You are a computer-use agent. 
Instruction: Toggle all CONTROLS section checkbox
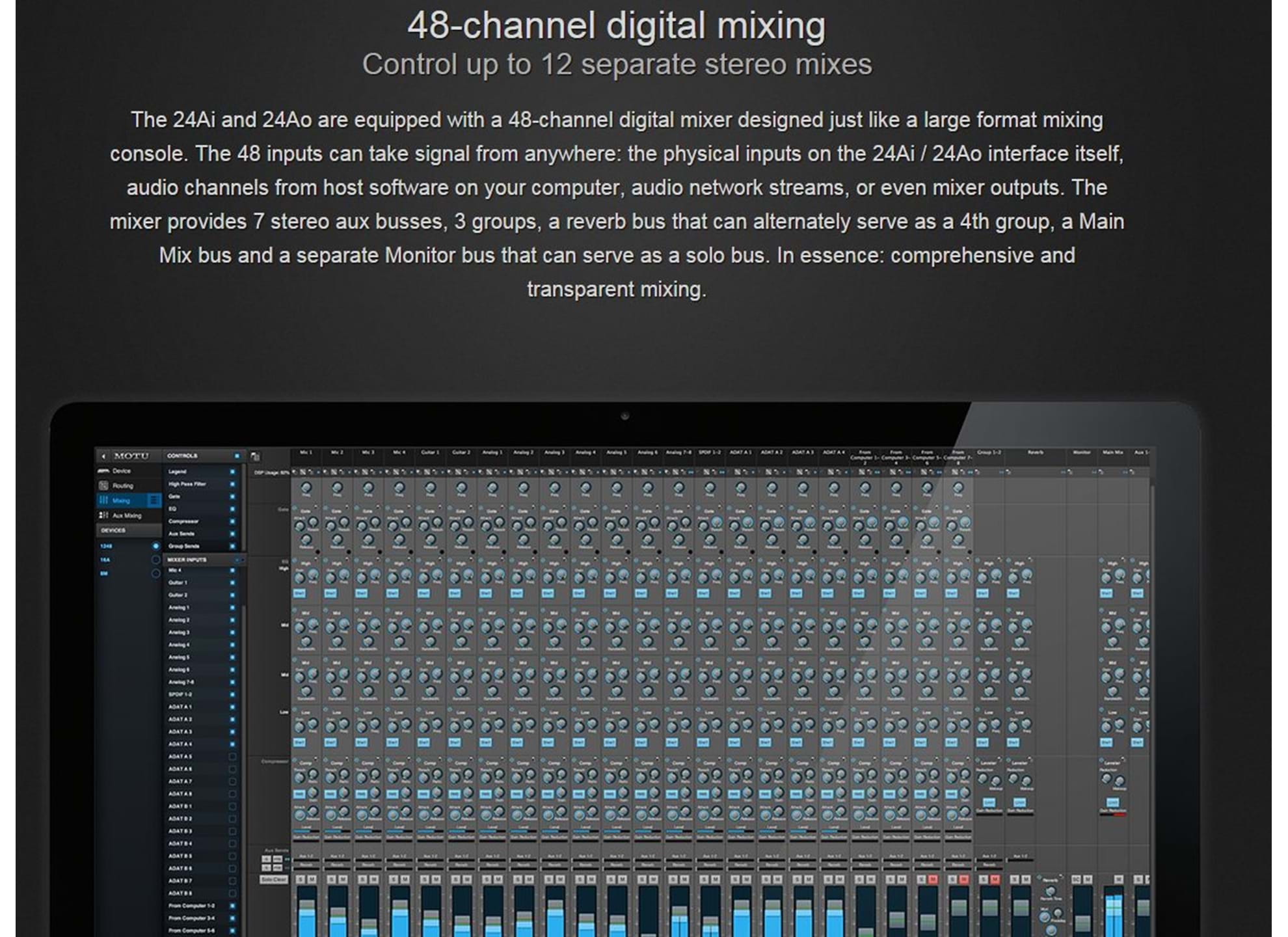[x=237, y=455]
